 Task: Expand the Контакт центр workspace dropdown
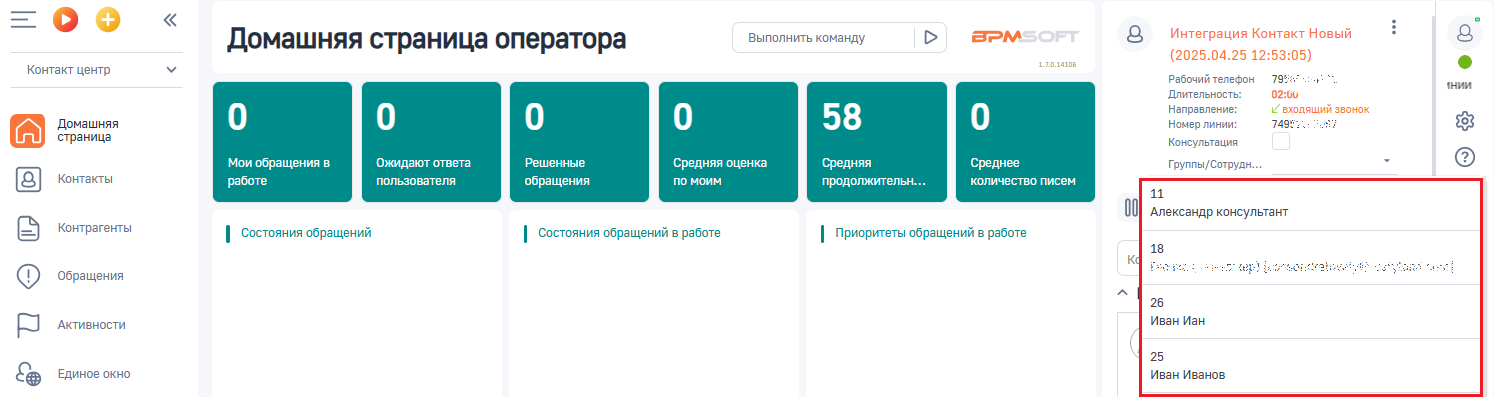pyautogui.click(x=99, y=70)
